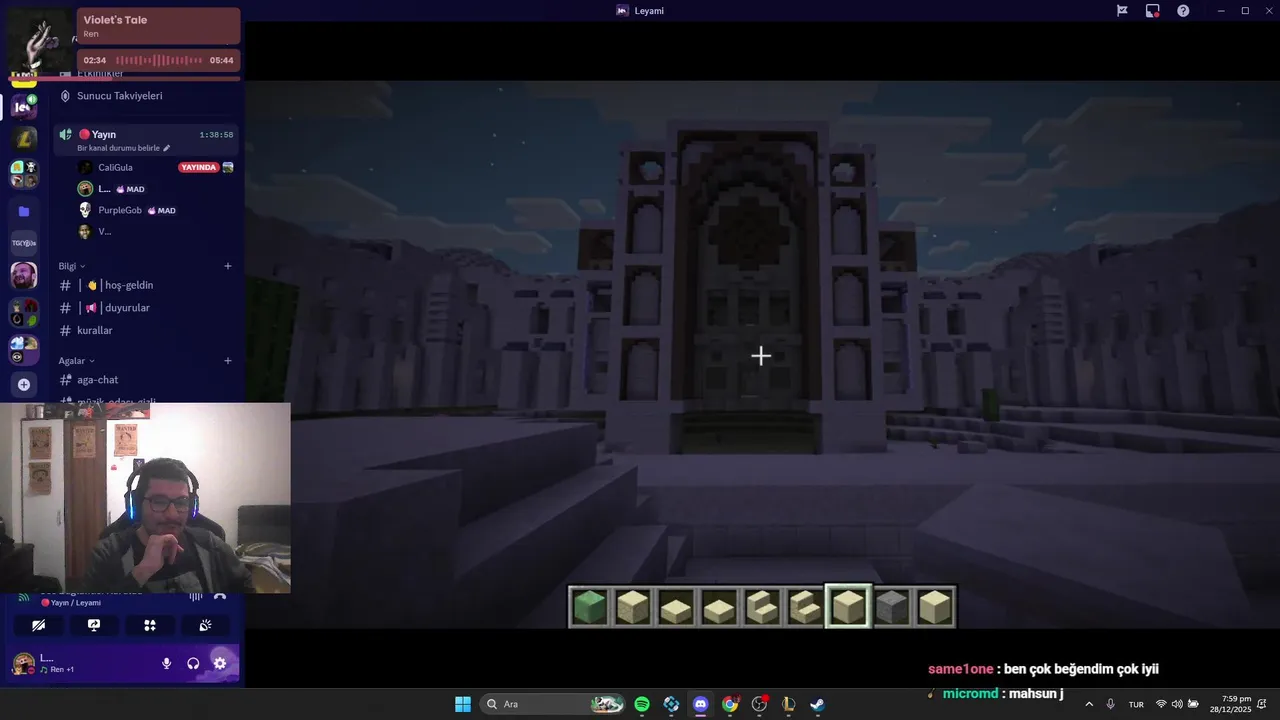
Task: Open League of Legends taskbar icon
Action: 788,704
